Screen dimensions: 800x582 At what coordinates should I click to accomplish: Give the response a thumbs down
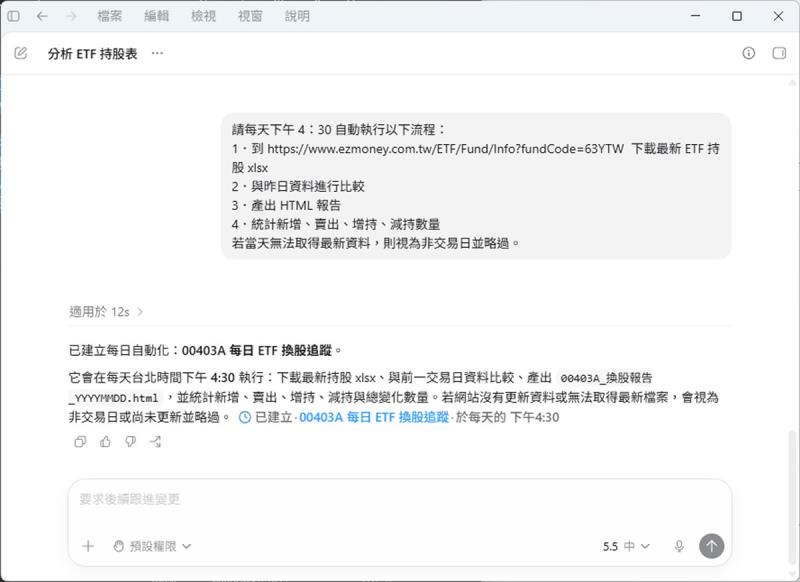(x=131, y=442)
